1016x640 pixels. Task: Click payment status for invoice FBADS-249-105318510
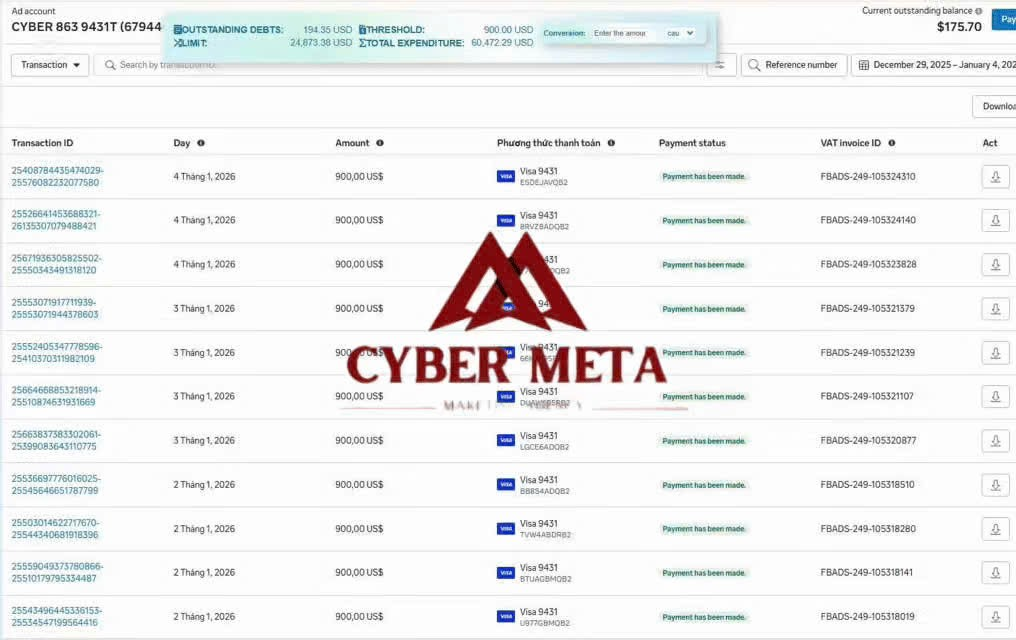(703, 485)
